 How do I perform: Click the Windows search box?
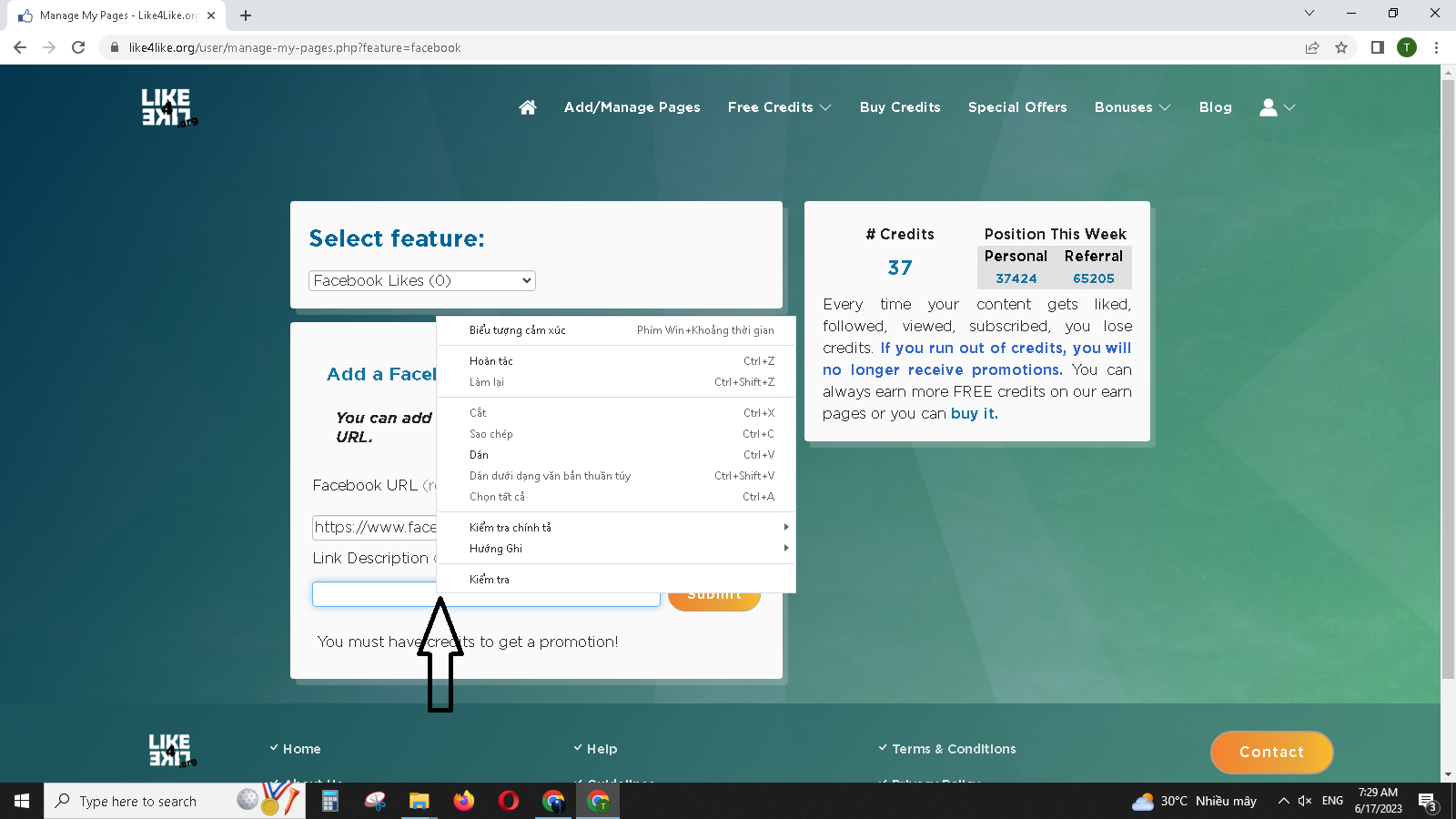(x=175, y=801)
